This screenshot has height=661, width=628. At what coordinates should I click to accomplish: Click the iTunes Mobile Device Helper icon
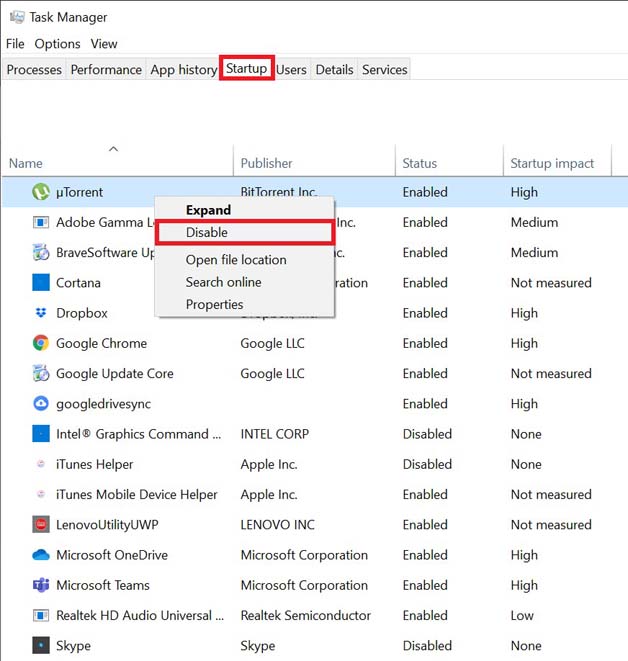tap(41, 494)
